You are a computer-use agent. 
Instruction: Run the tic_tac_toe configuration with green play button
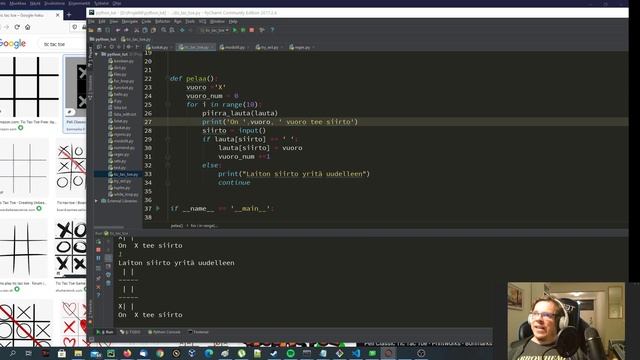pyautogui.click(x=235, y=30)
